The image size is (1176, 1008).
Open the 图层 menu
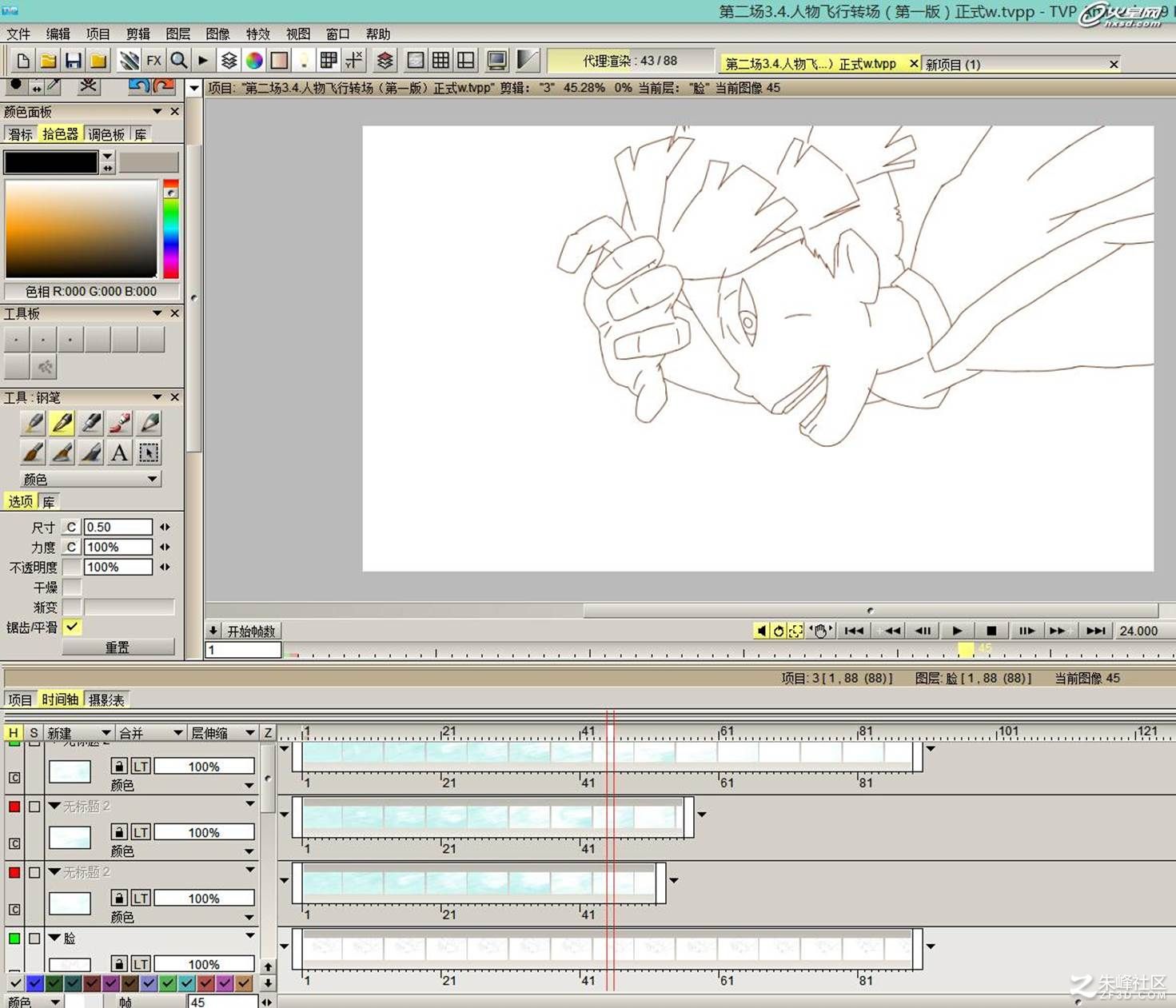(x=178, y=34)
